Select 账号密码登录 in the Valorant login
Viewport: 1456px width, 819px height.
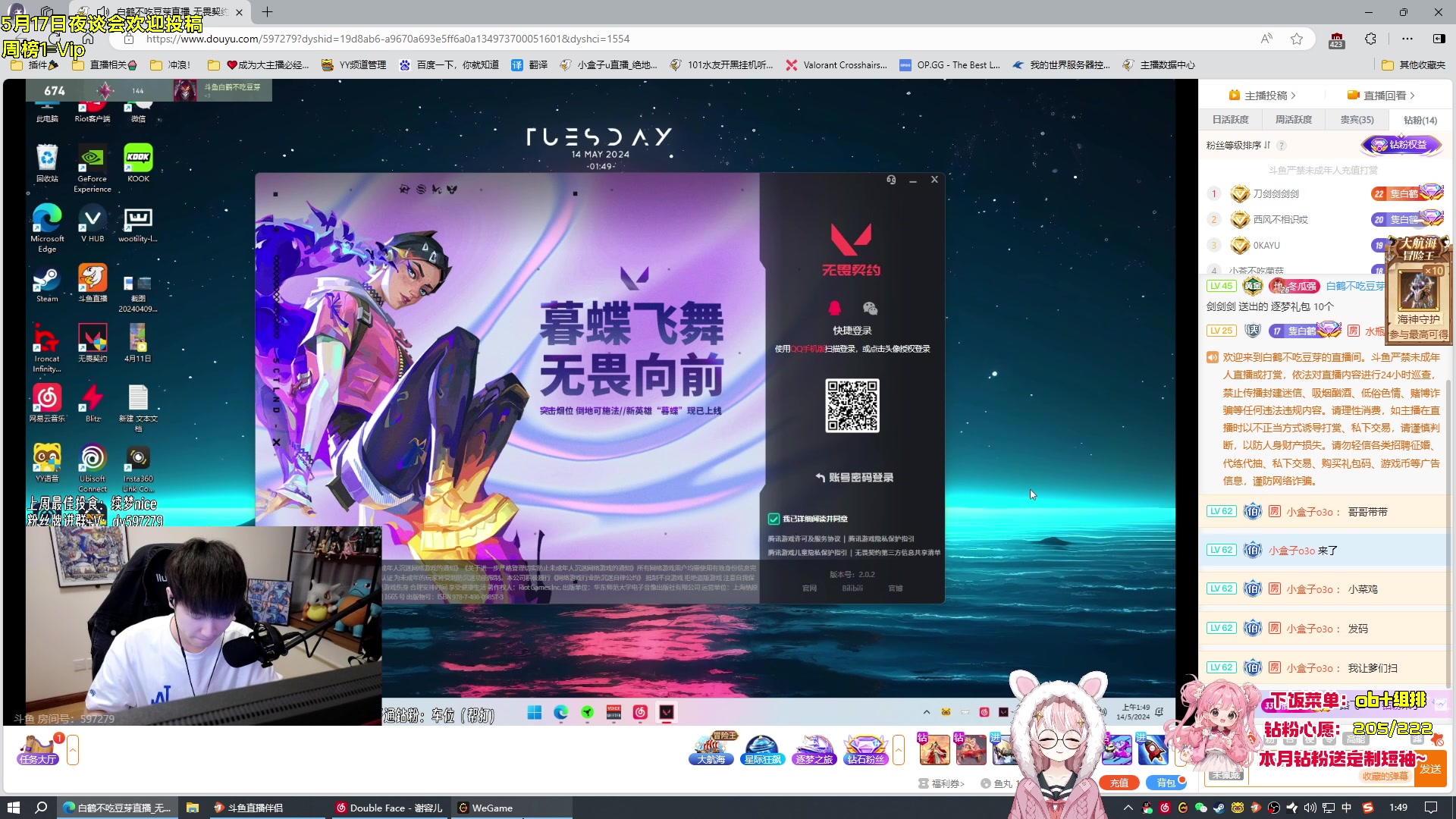pyautogui.click(x=855, y=478)
